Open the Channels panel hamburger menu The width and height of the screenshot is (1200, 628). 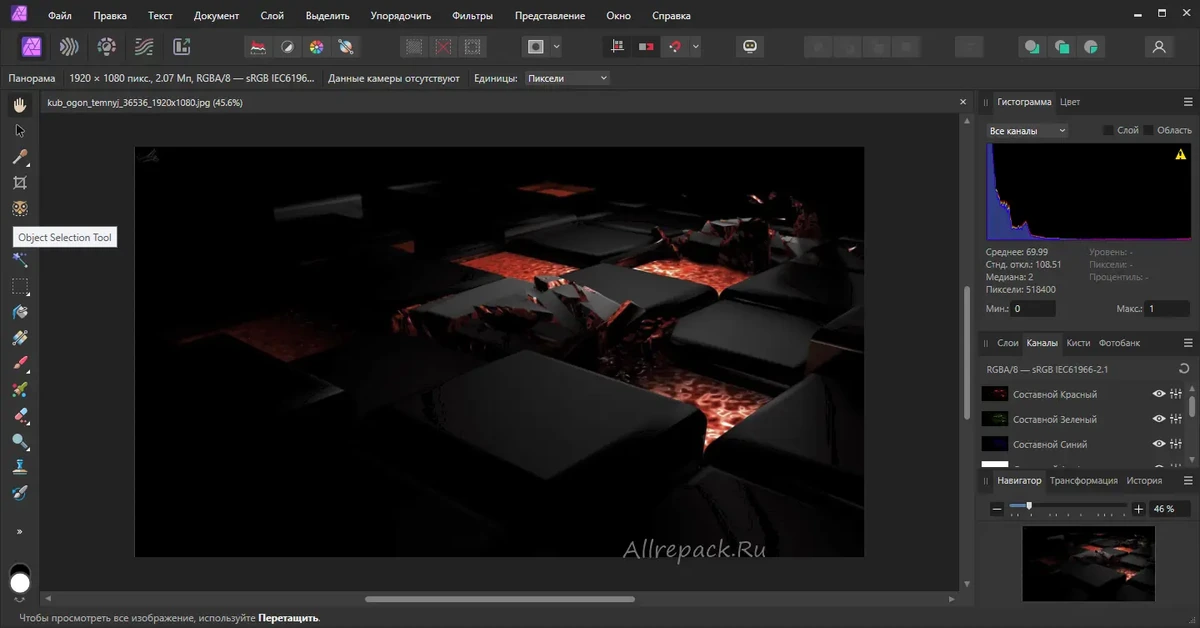[1188, 343]
